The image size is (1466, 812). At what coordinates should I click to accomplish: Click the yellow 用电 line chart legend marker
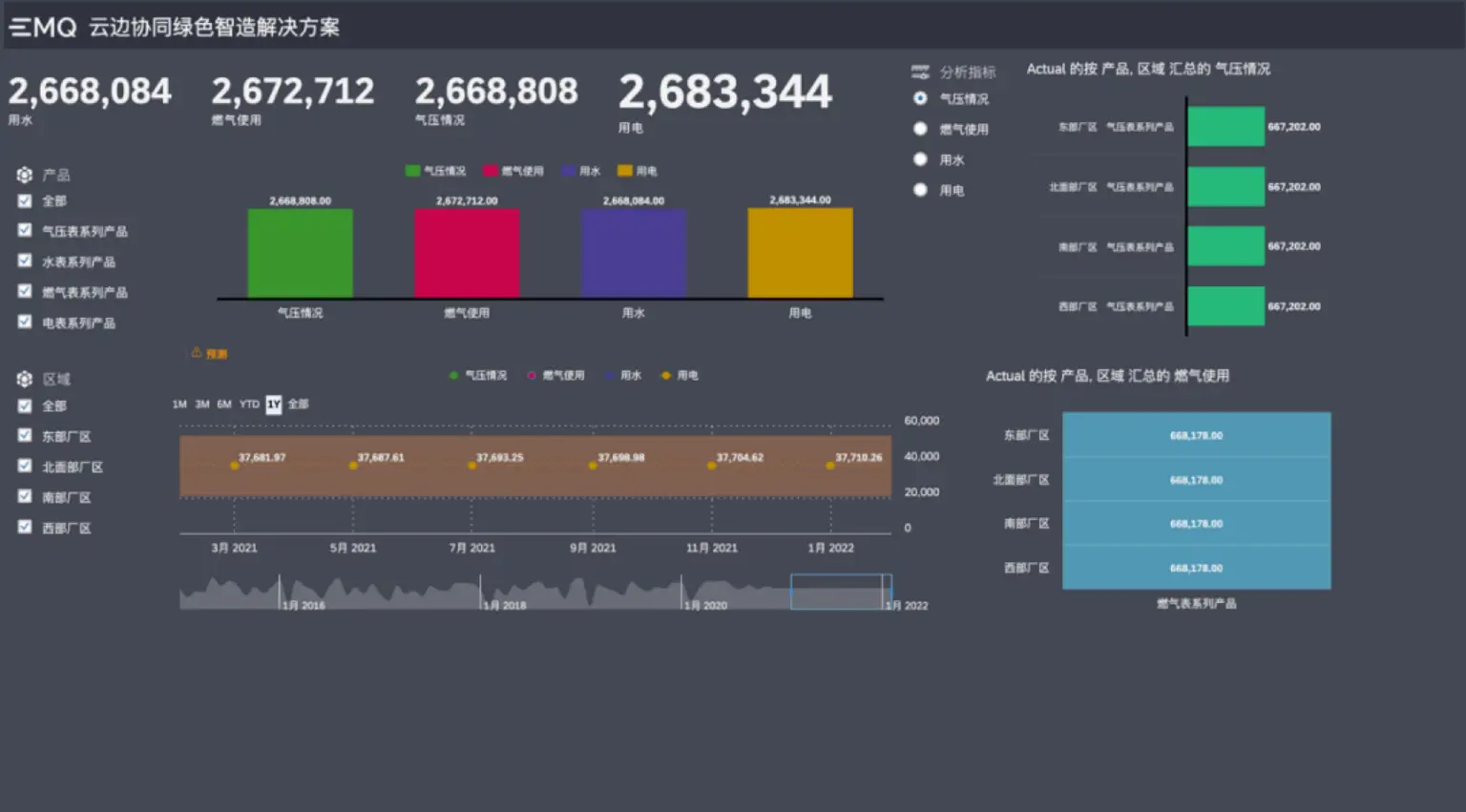666,376
